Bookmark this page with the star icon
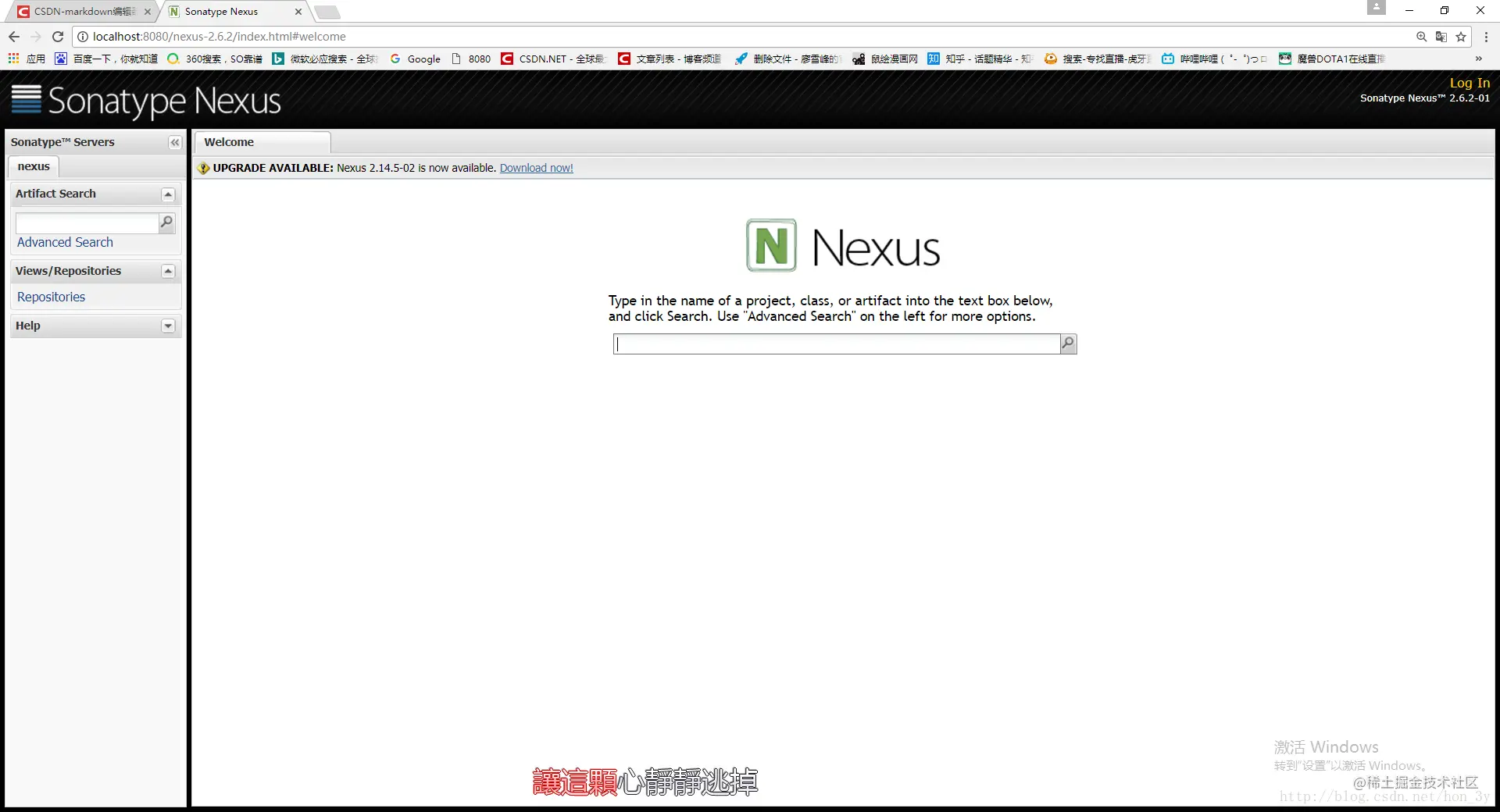 (x=1461, y=37)
